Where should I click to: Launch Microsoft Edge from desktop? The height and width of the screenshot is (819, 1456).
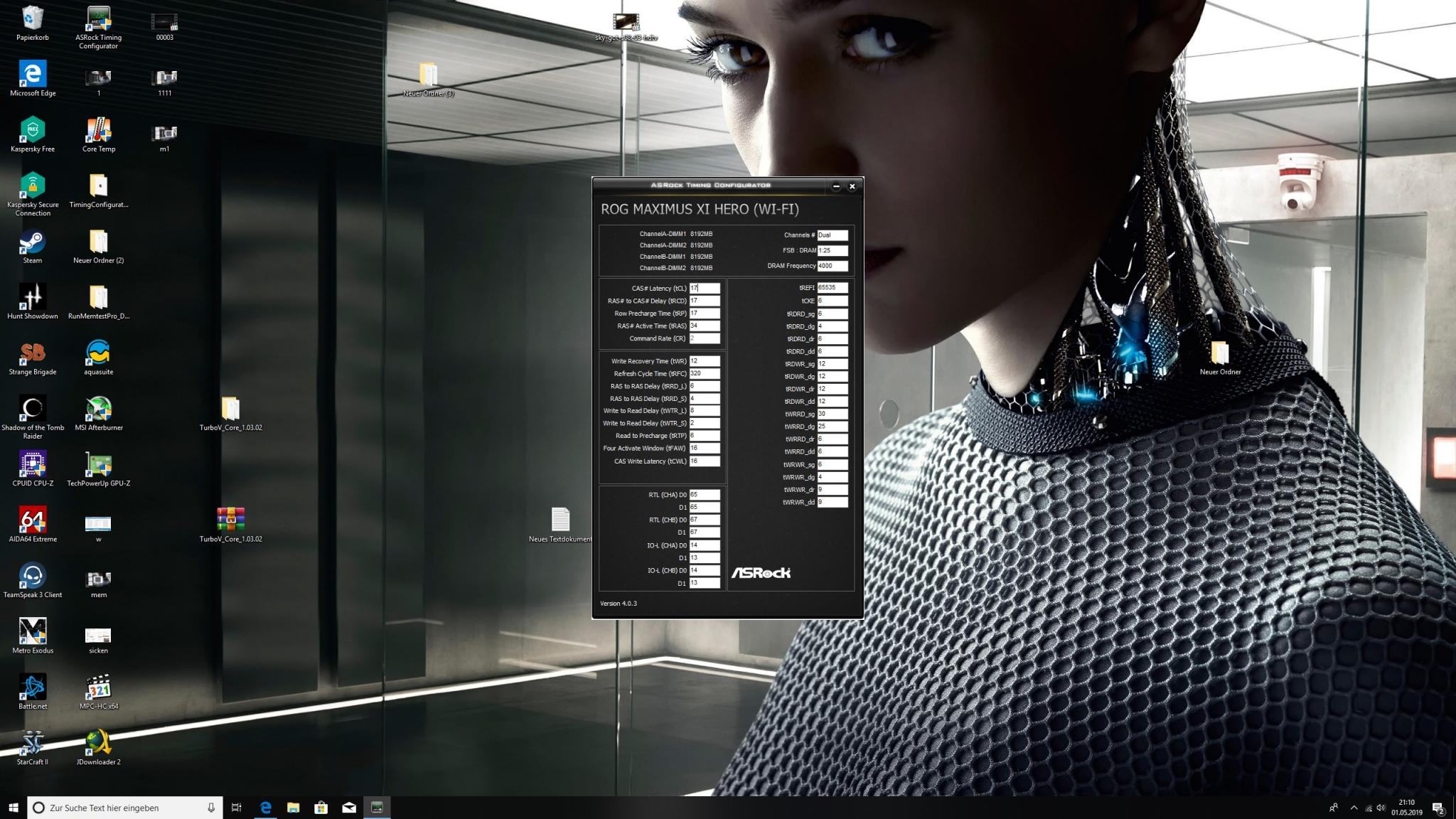coord(33,79)
